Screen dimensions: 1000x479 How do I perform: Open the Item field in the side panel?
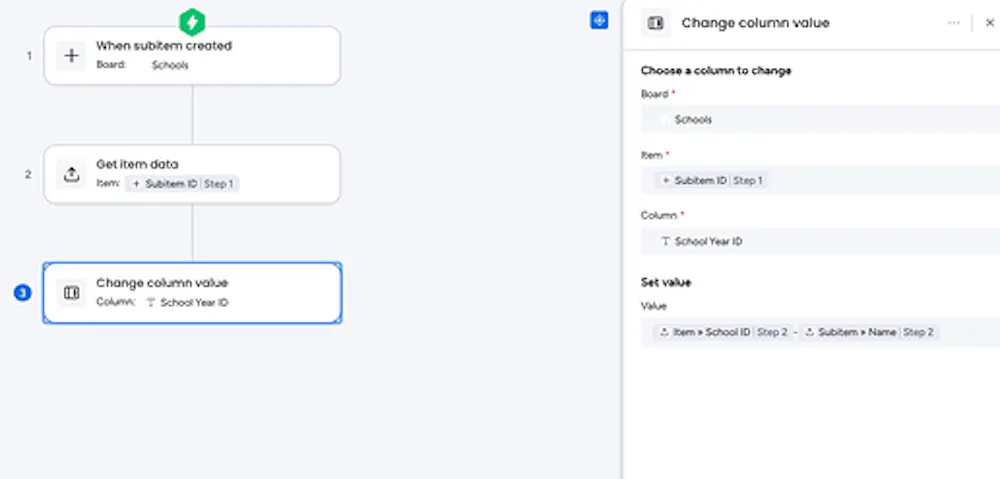click(x=820, y=181)
